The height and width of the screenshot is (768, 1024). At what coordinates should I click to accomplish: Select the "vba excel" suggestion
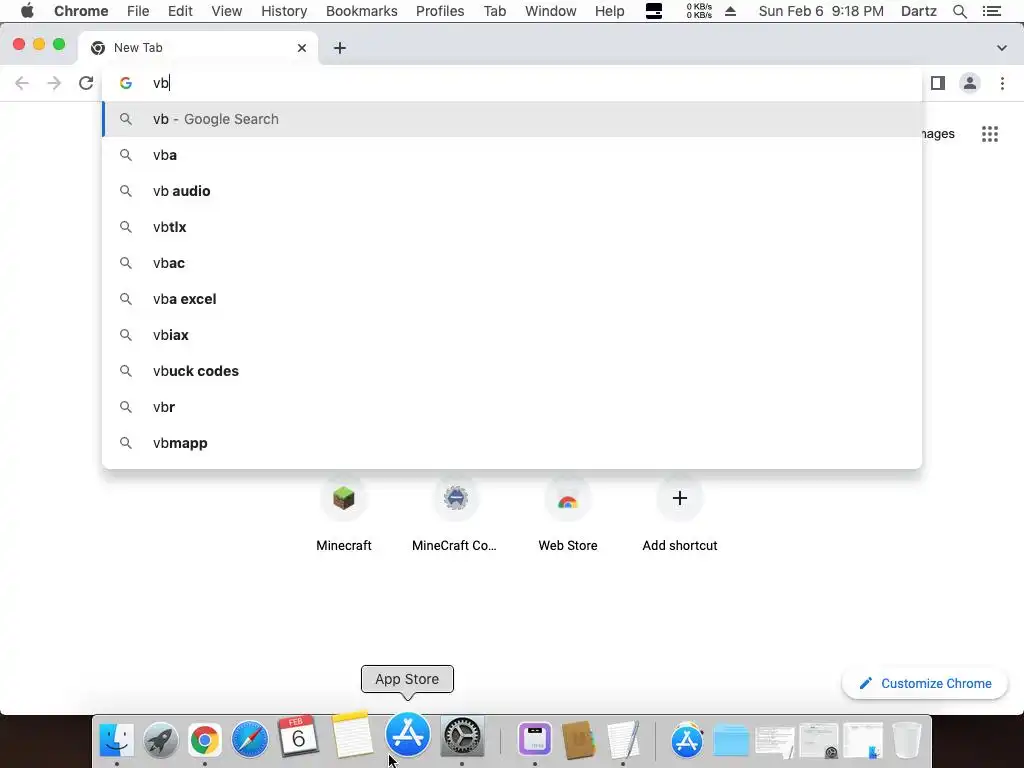point(512,298)
